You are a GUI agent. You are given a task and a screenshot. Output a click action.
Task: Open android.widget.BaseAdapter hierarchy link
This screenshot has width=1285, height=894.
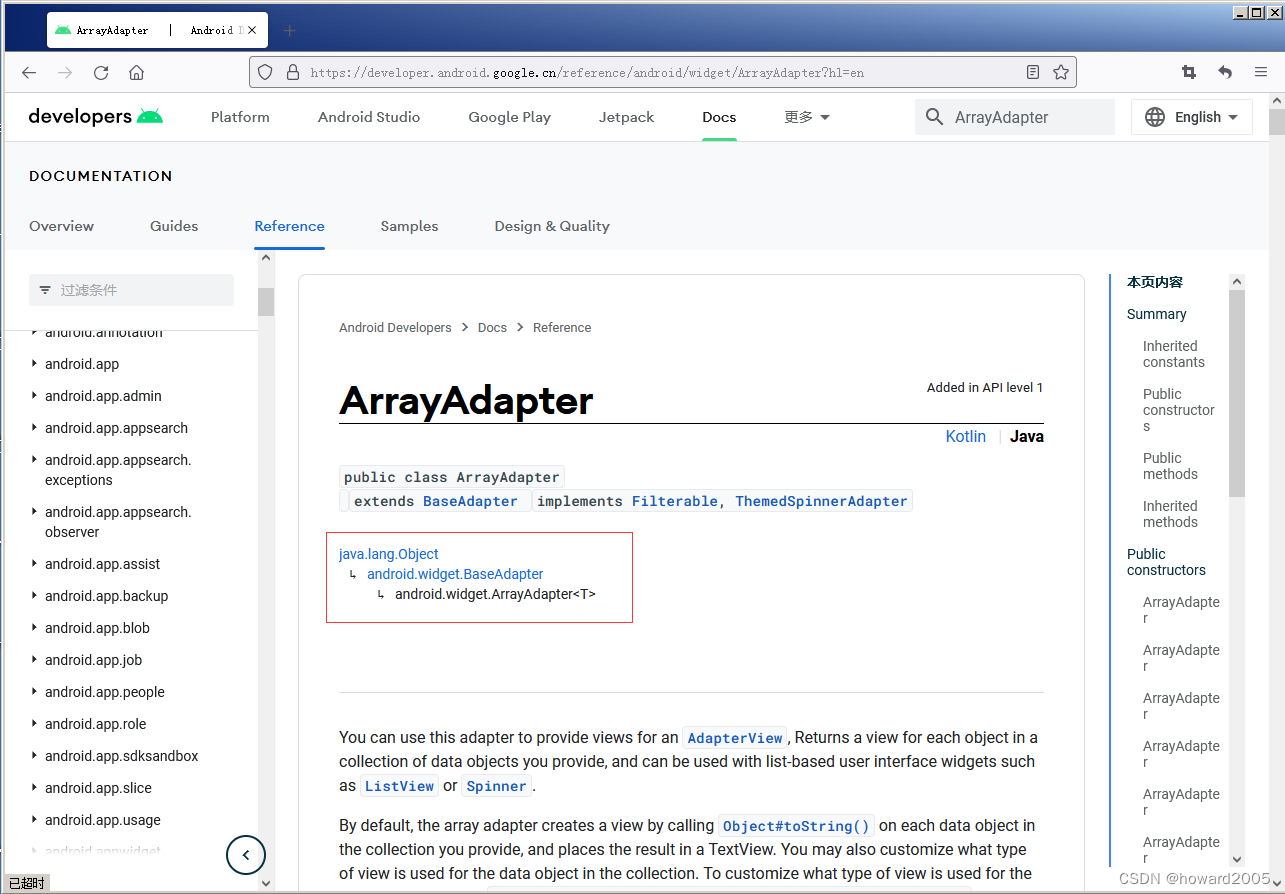[x=455, y=574]
